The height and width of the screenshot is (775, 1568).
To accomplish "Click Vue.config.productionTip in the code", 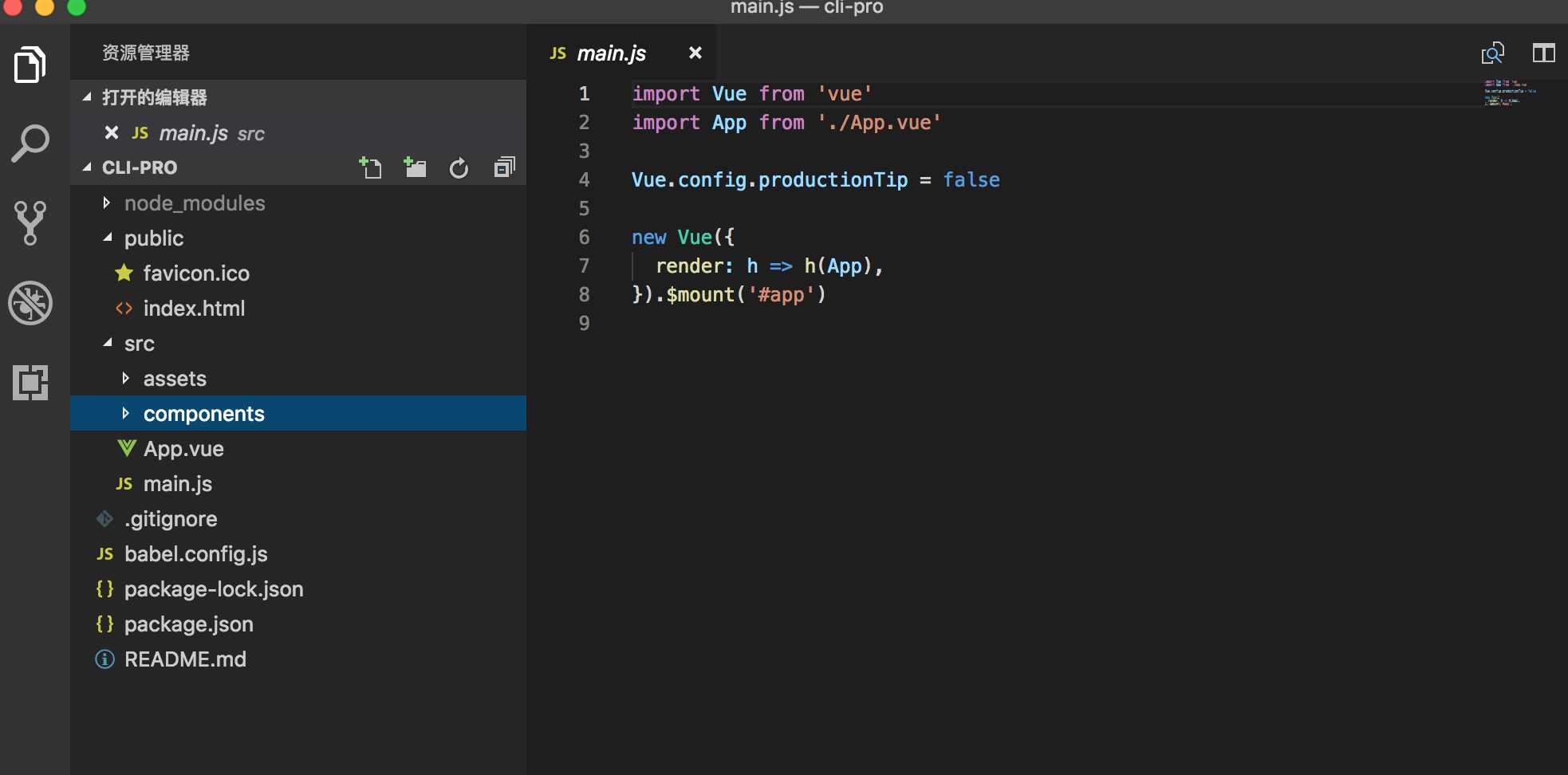I will pos(770,179).
